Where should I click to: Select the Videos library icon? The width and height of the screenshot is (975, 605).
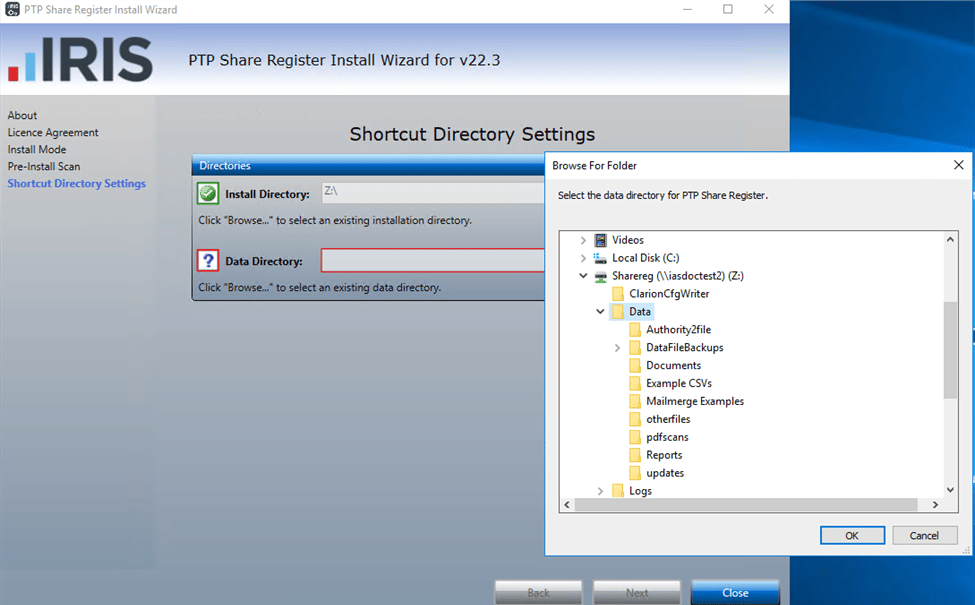[601, 240]
